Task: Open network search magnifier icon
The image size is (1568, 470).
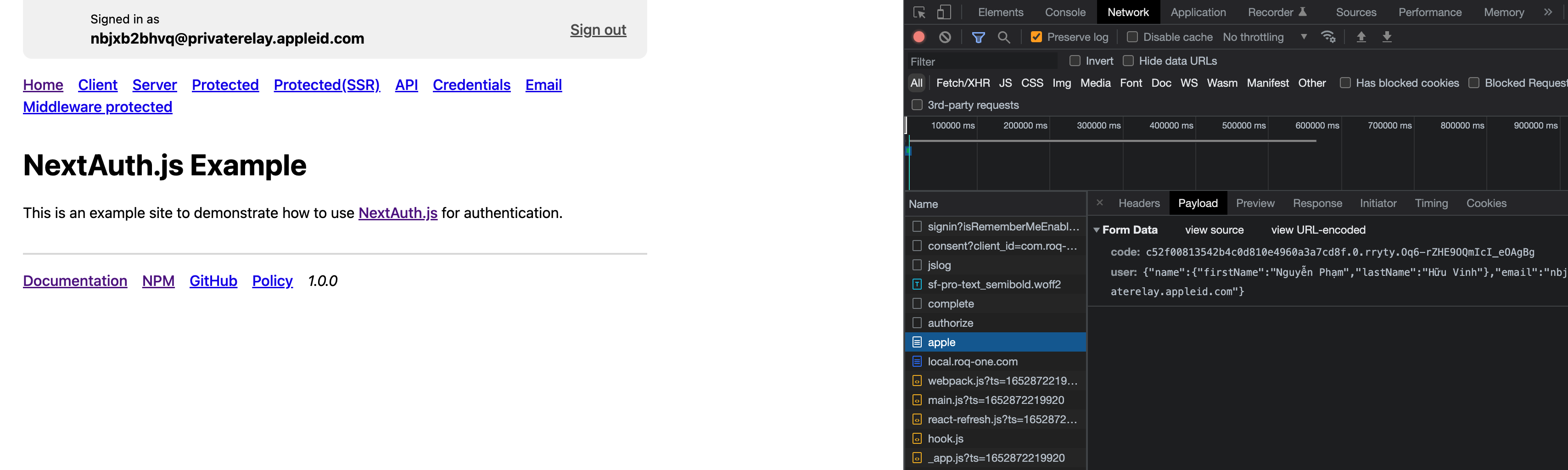Action: [x=1004, y=37]
